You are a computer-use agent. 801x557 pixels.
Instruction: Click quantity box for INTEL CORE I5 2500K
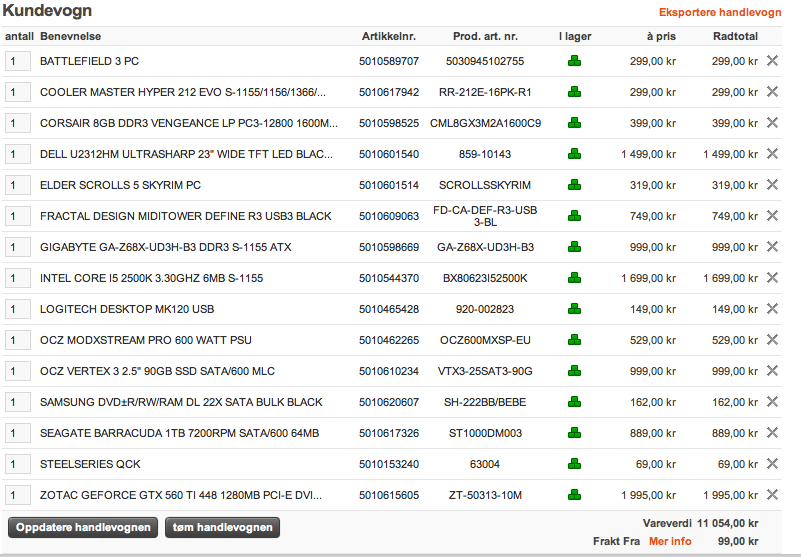(x=18, y=278)
